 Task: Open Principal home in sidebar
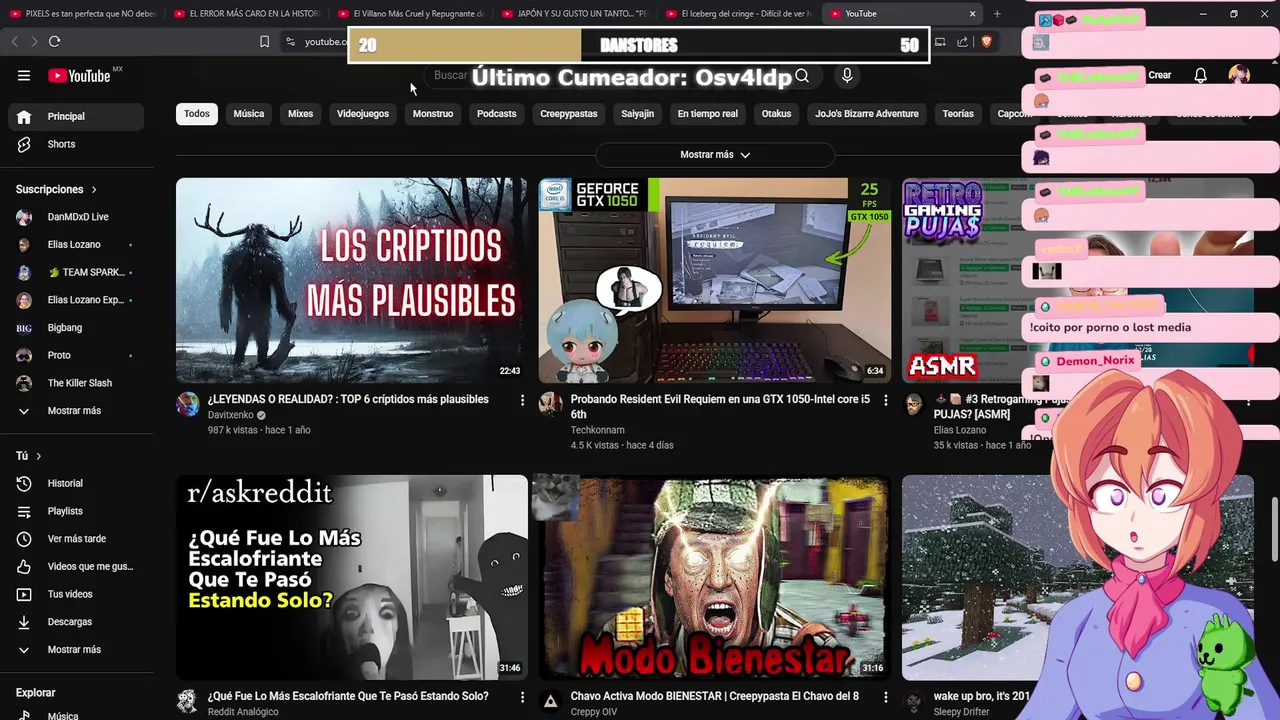tap(77, 117)
